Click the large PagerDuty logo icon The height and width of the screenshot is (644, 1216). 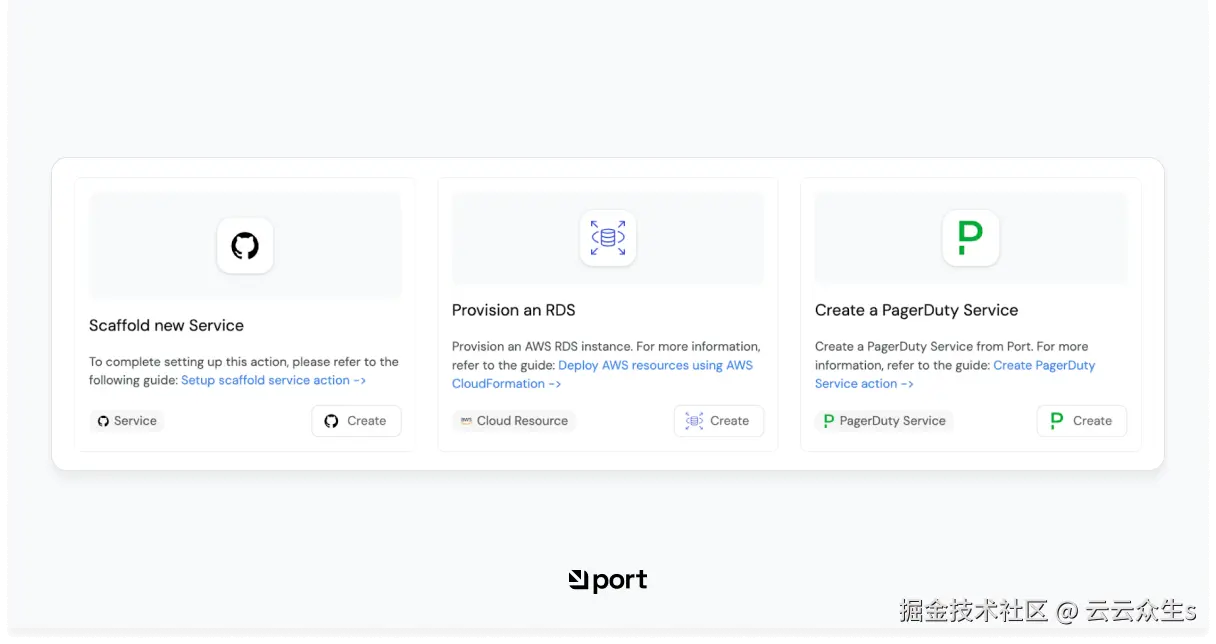point(971,238)
